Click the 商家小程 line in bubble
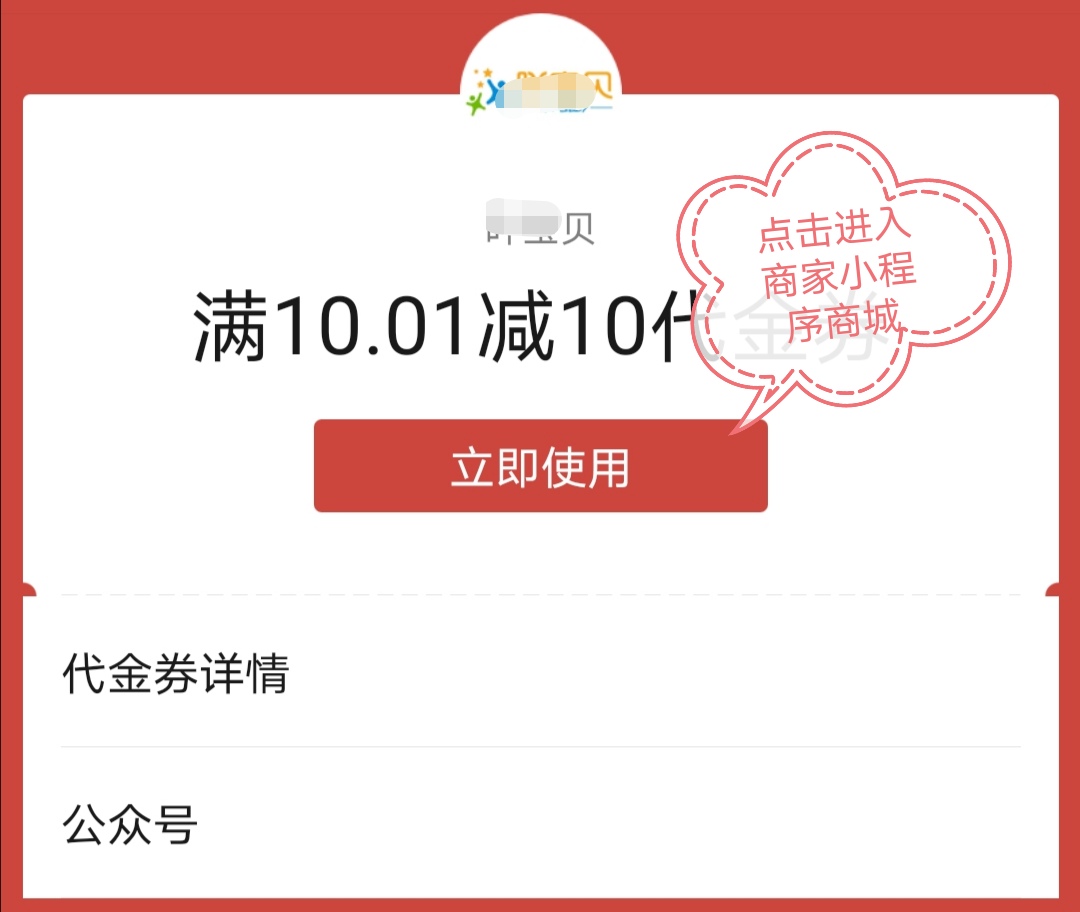 pos(839,276)
